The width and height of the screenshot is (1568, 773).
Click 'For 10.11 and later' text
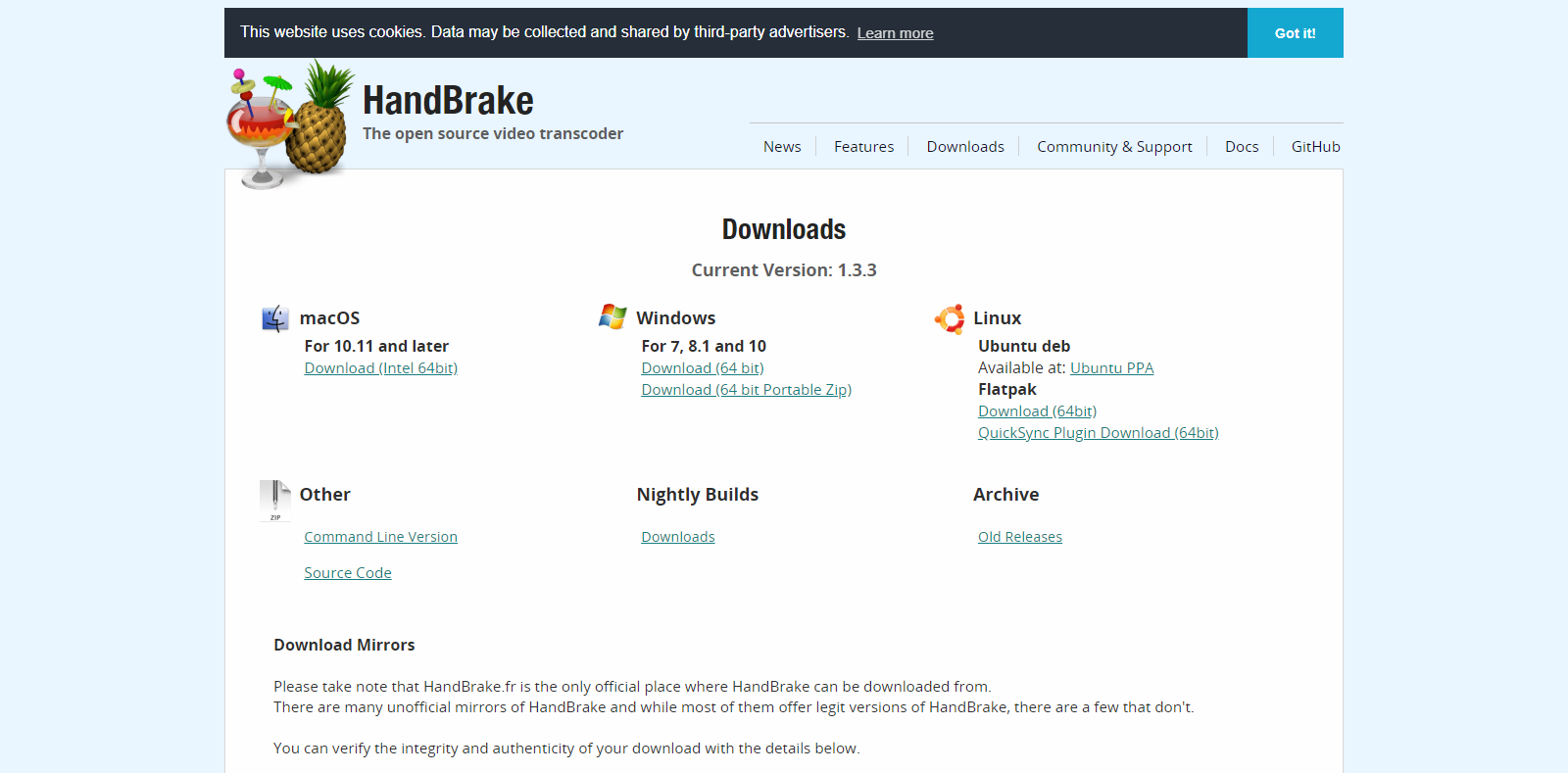click(376, 346)
